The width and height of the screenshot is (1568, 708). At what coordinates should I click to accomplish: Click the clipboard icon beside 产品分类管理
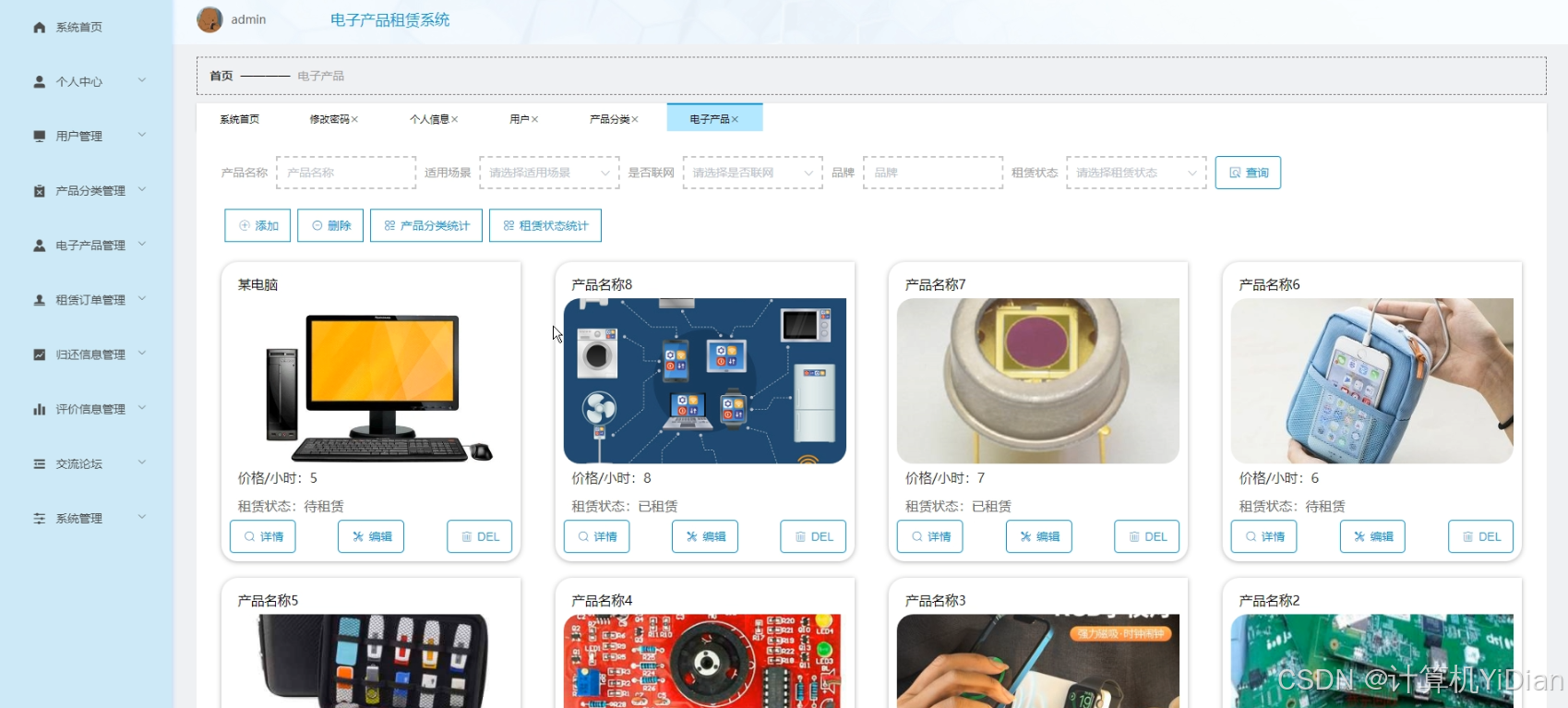pos(39,191)
